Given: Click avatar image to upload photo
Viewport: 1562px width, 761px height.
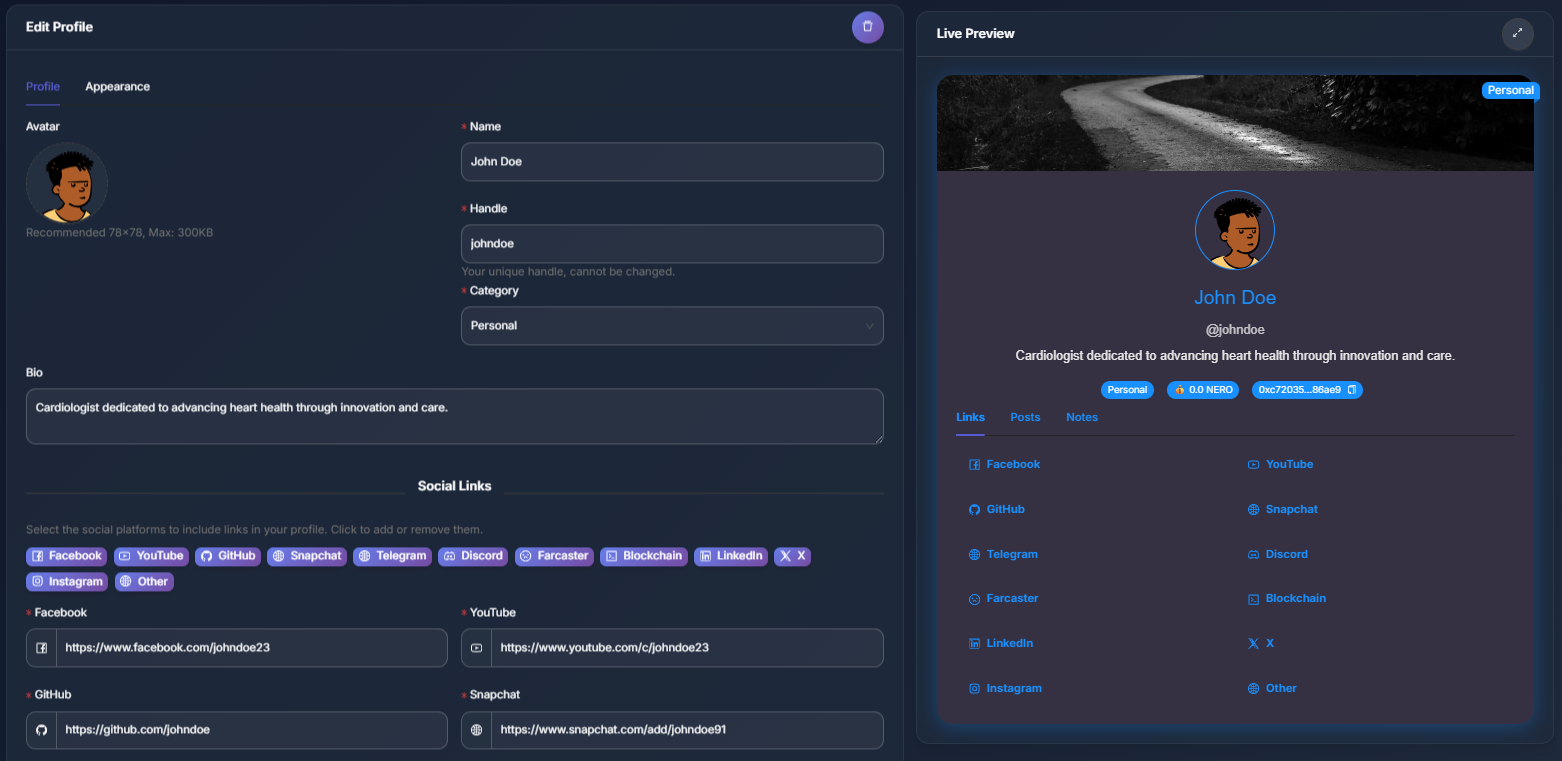Looking at the screenshot, I should (67, 183).
